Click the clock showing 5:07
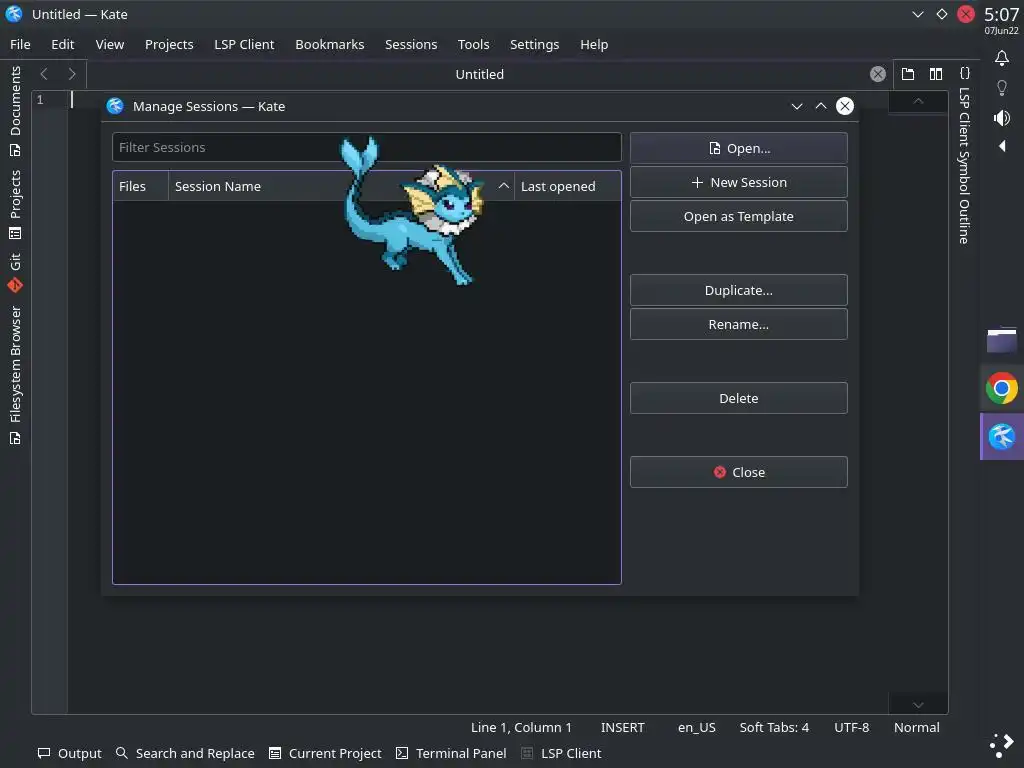 (x=1001, y=14)
